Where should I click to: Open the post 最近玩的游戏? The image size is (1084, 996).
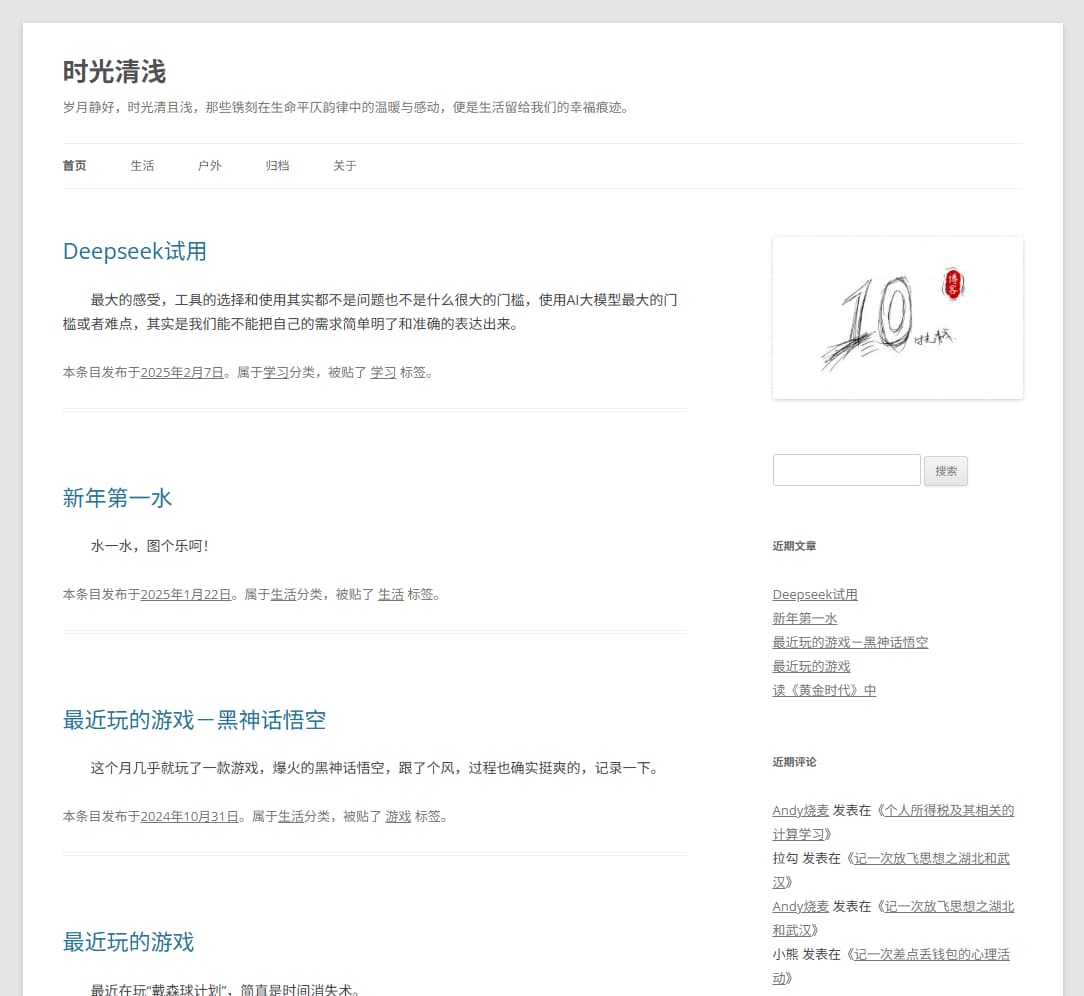128,942
